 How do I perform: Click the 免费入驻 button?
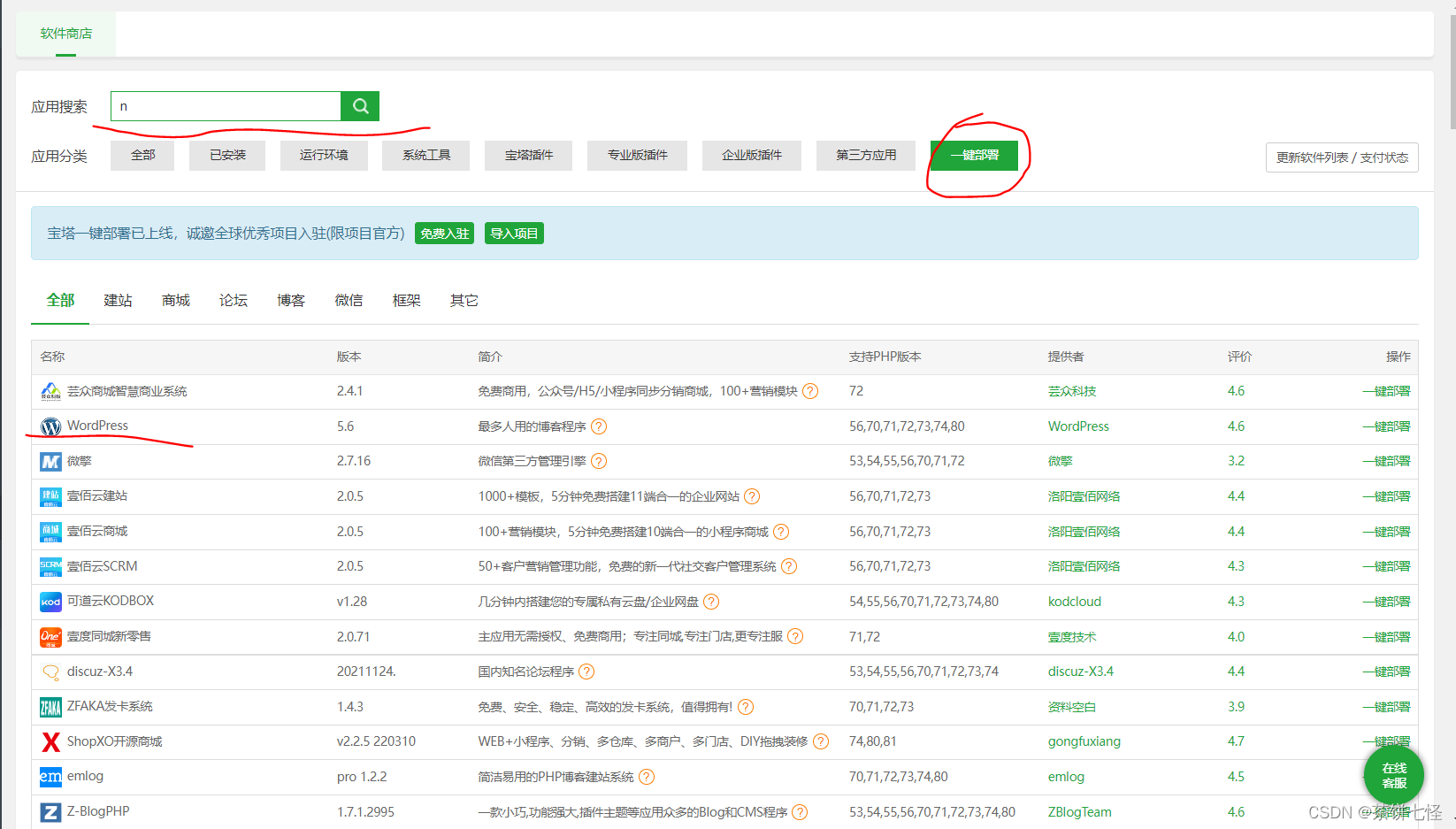click(445, 234)
